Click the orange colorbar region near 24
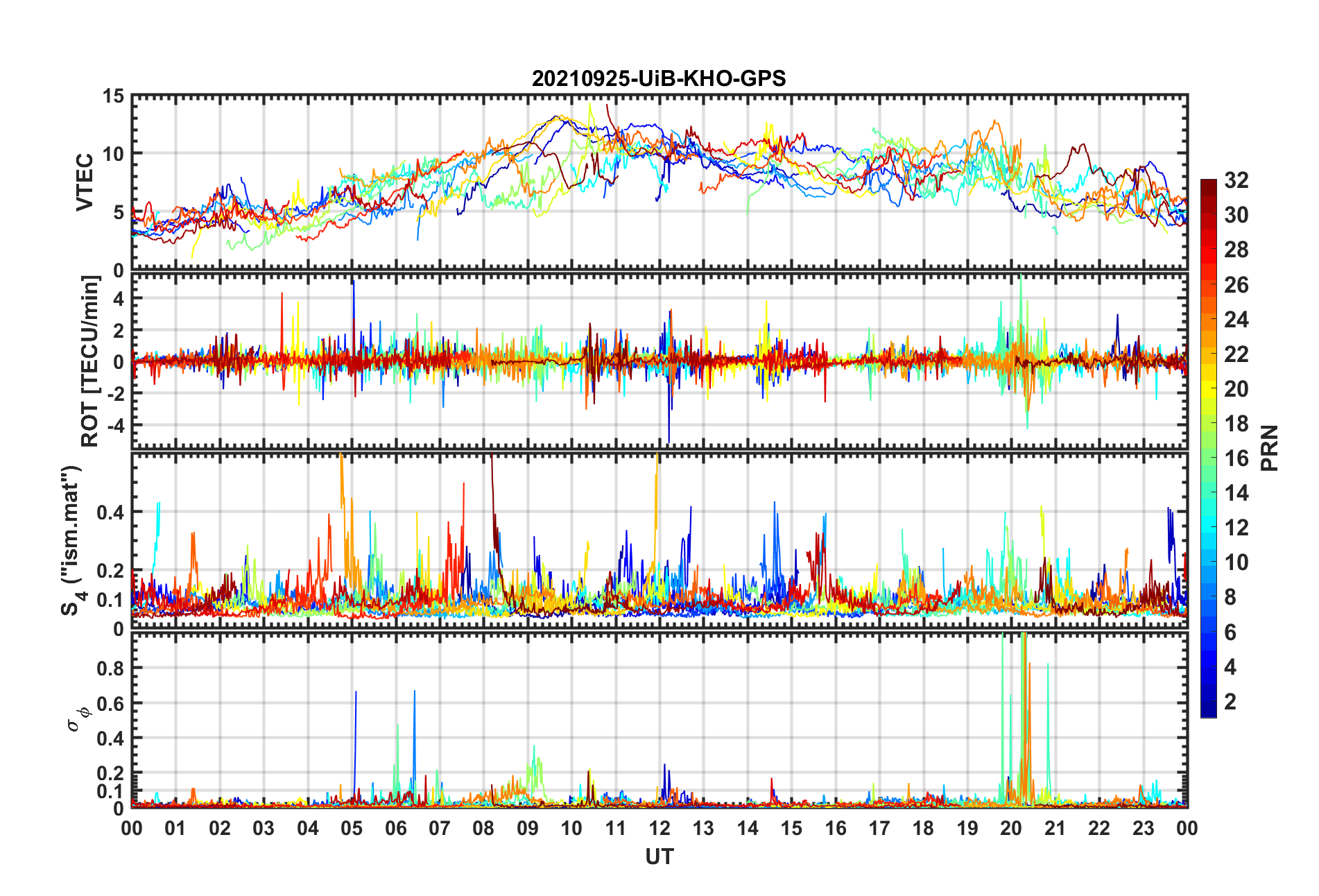The image size is (1319, 896). click(1209, 319)
